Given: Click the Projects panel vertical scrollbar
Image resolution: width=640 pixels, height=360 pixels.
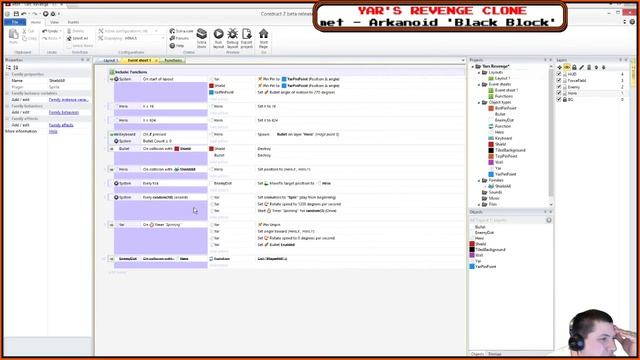Looking at the screenshot, I should click(x=551, y=135).
